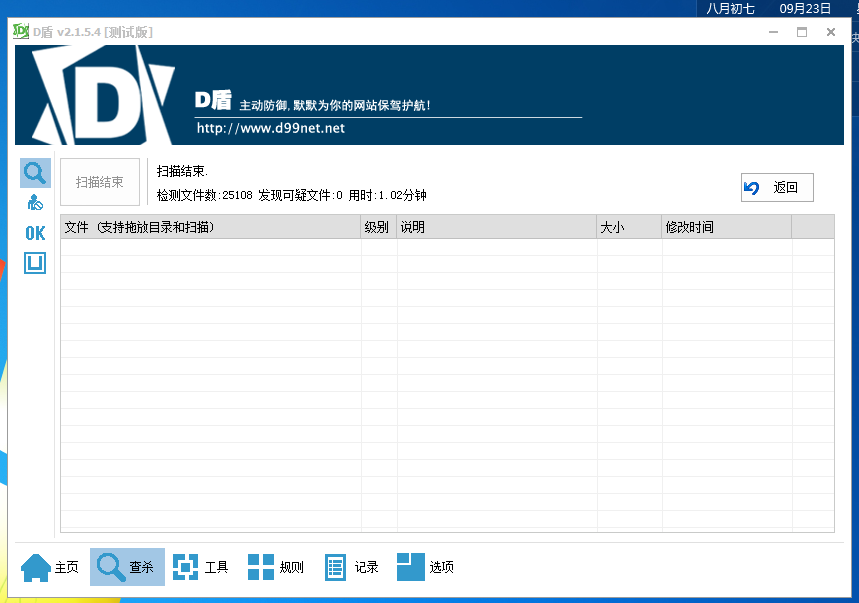This screenshot has height=603, width=859.
Task: Click the 09月23日 date in top bar
Action: click(x=805, y=8)
